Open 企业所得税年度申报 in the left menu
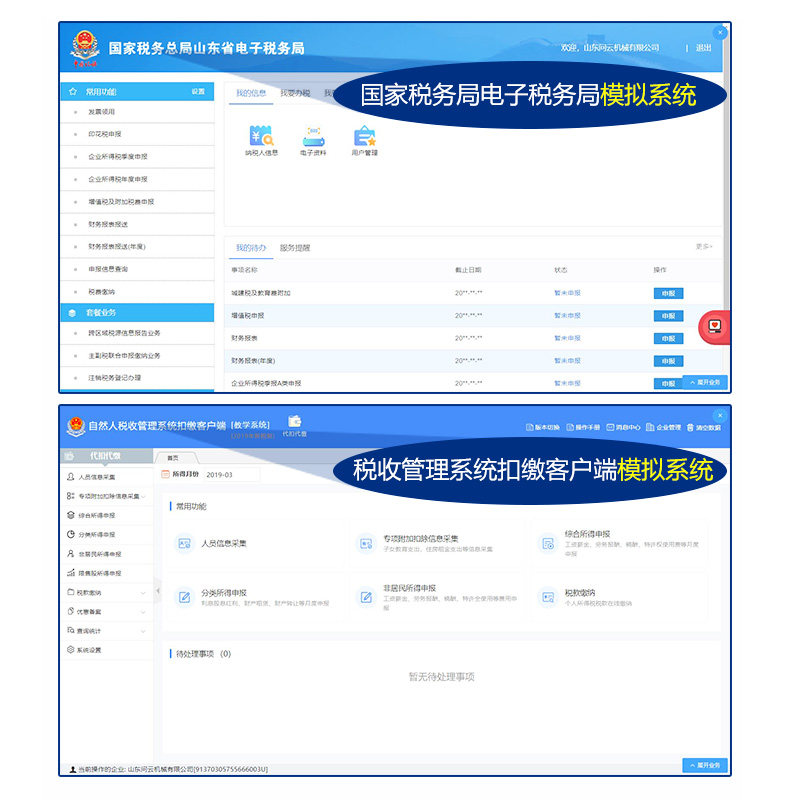Image resolution: width=790 pixels, height=800 pixels. click(x=137, y=179)
